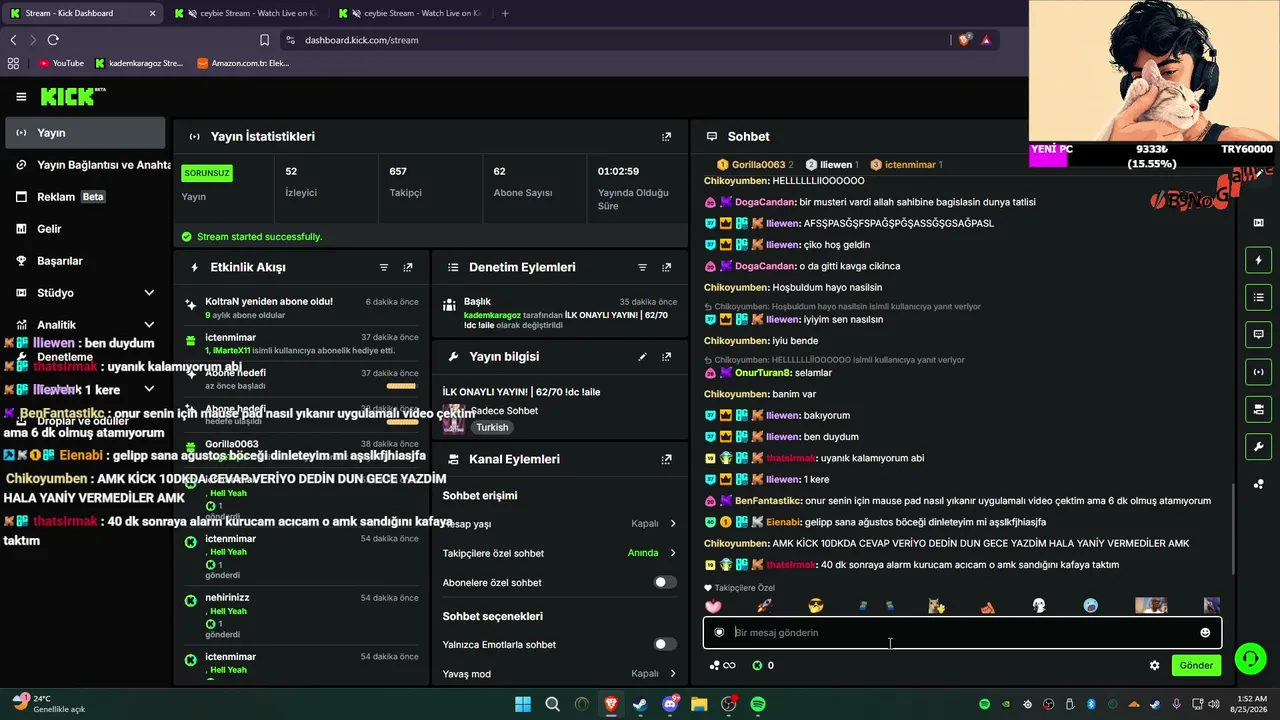Open the Amazon.com.tr bookmark
The height and width of the screenshot is (720, 1280).
coord(243,63)
